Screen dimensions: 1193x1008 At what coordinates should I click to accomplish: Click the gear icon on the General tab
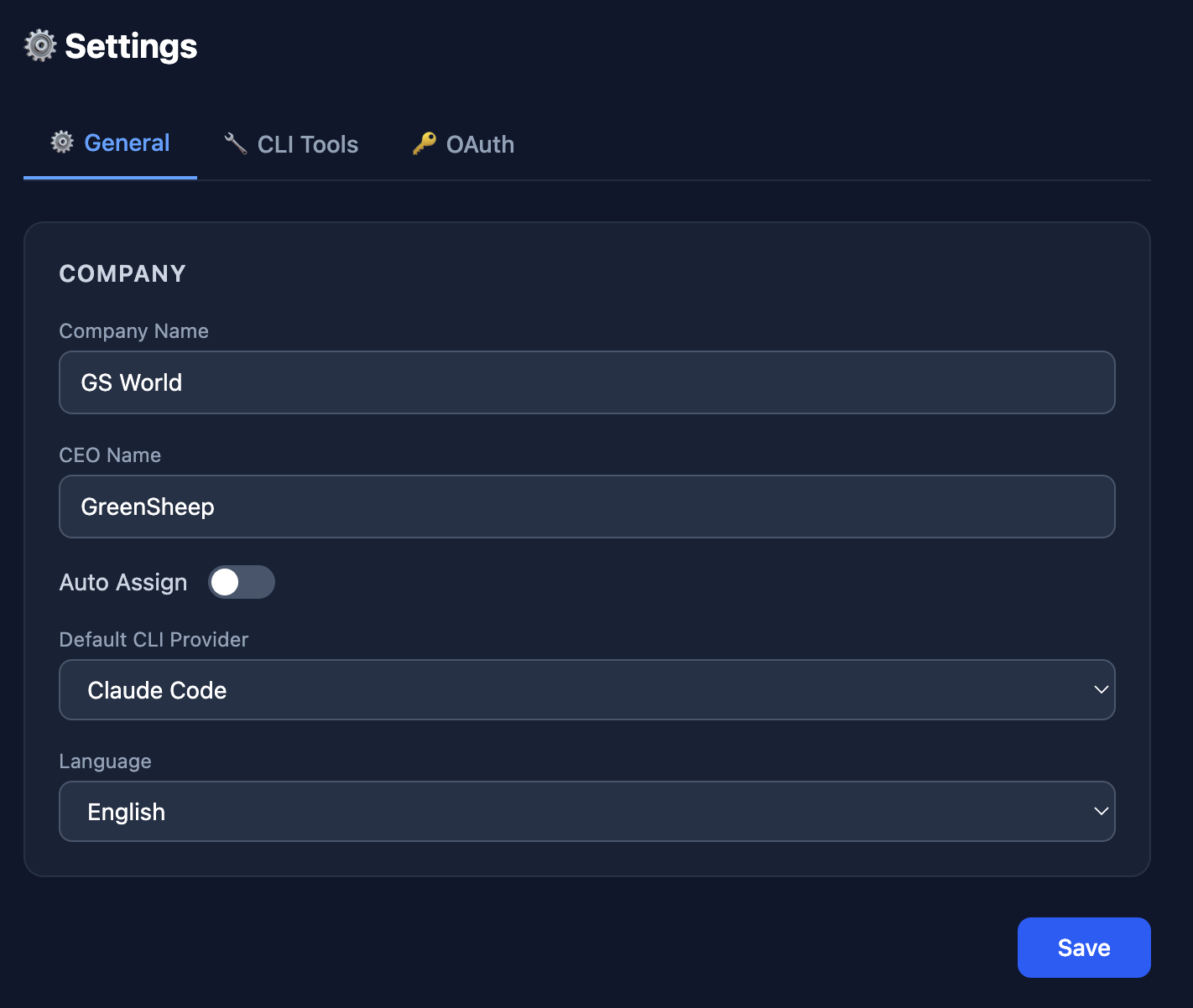point(62,143)
